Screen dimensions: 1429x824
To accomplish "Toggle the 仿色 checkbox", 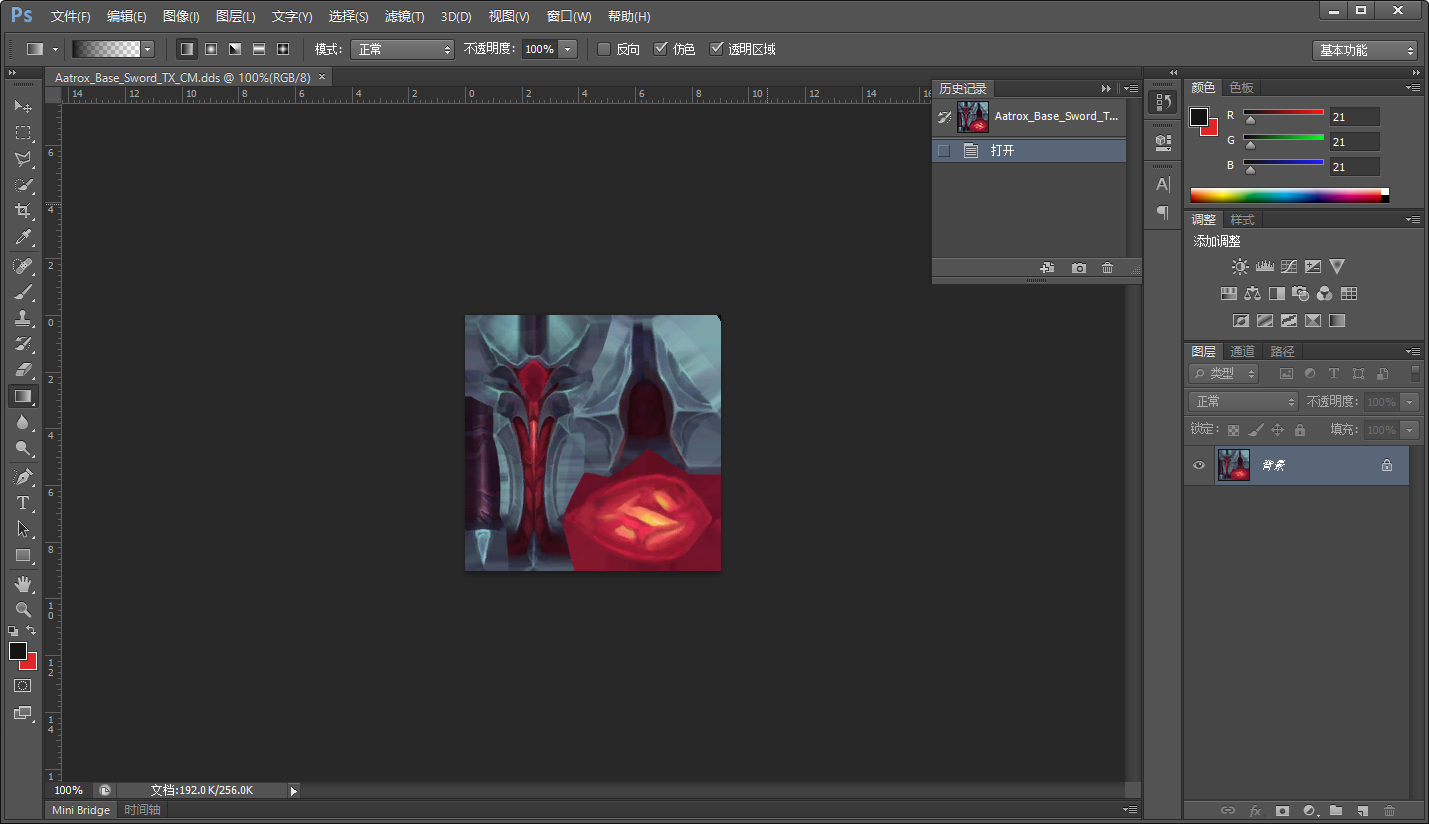I will tap(660, 49).
